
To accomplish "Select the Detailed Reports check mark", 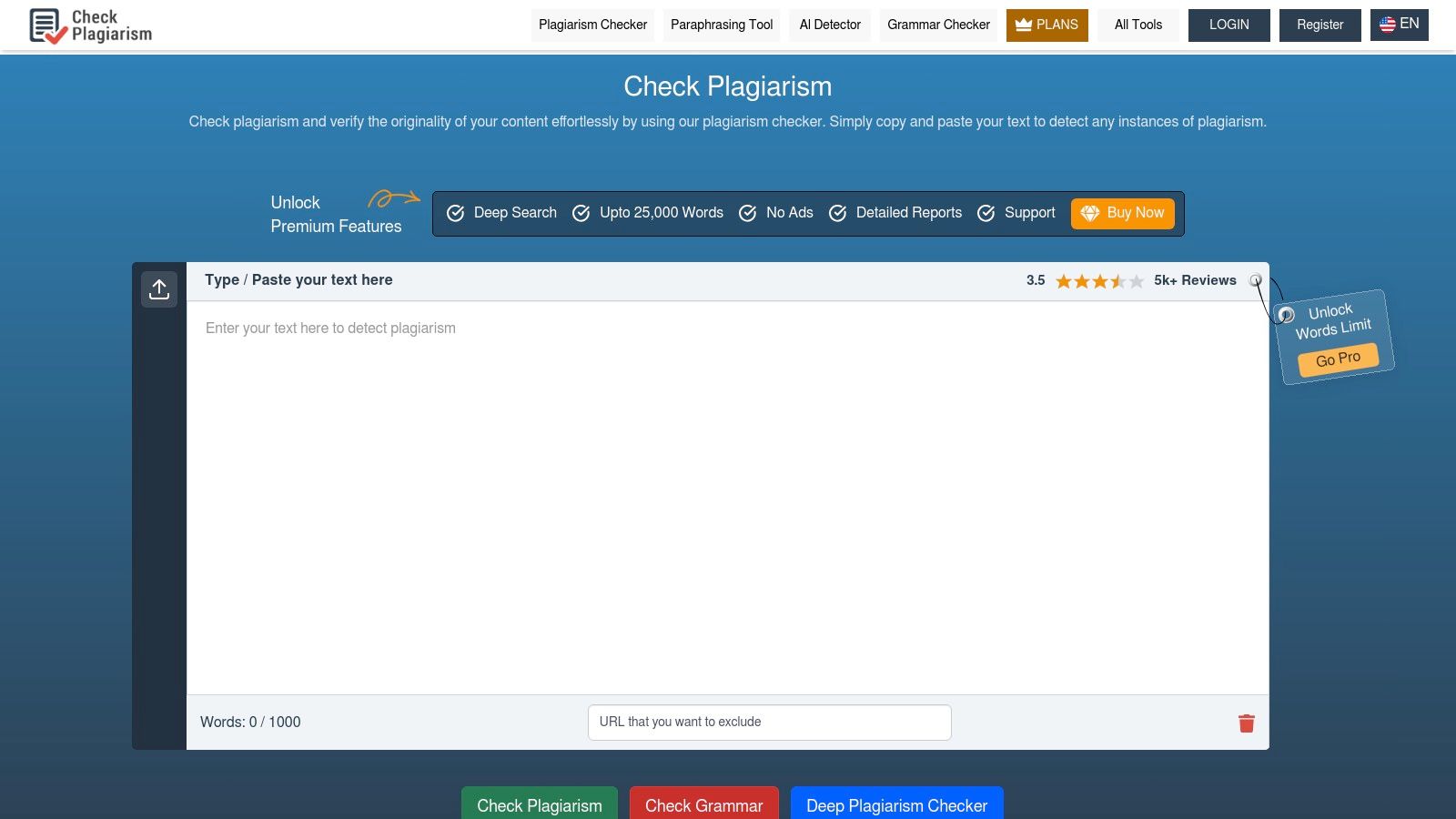I will [x=837, y=213].
